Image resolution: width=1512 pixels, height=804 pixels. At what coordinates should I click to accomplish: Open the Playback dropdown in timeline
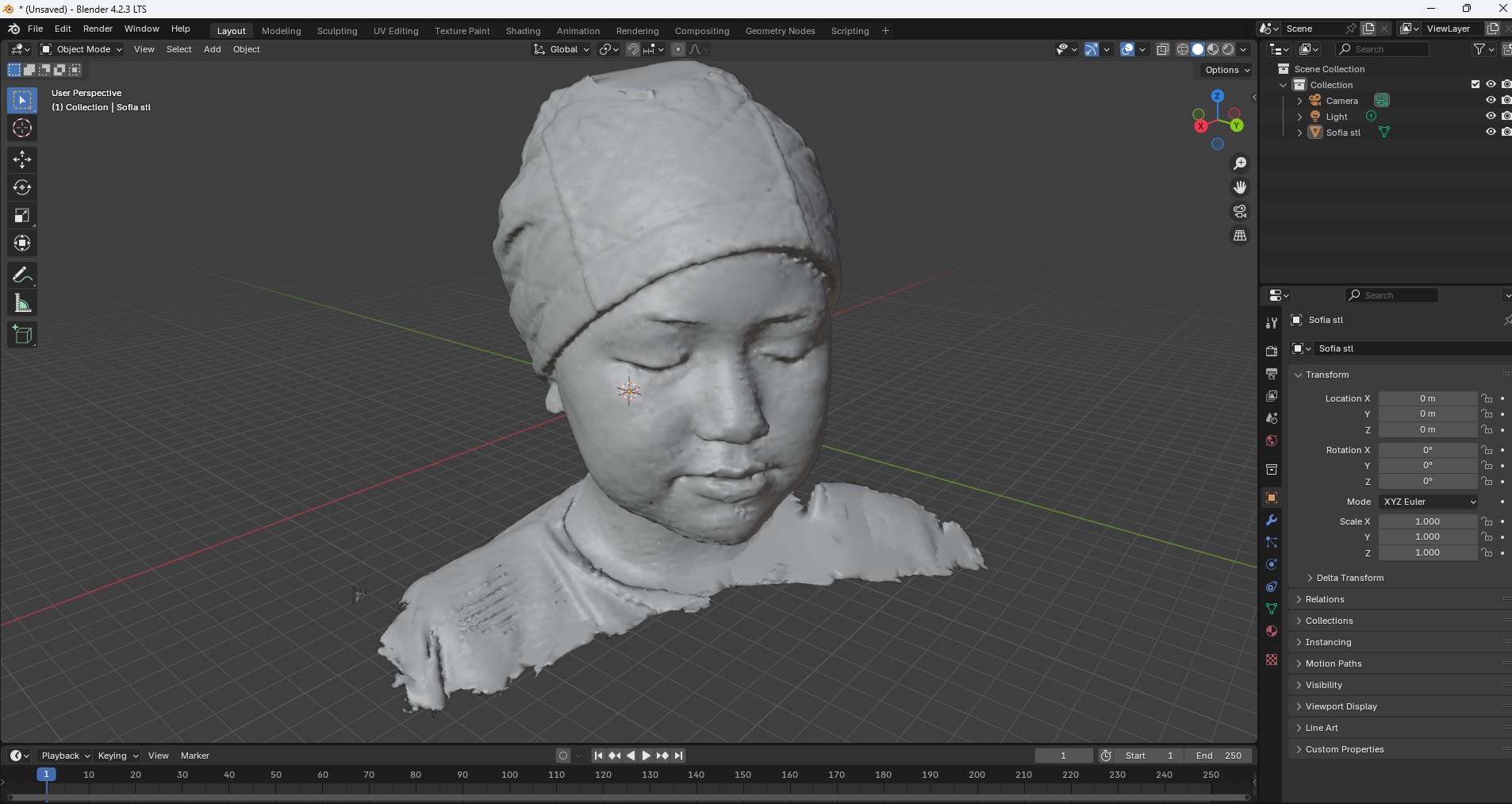[x=65, y=756]
